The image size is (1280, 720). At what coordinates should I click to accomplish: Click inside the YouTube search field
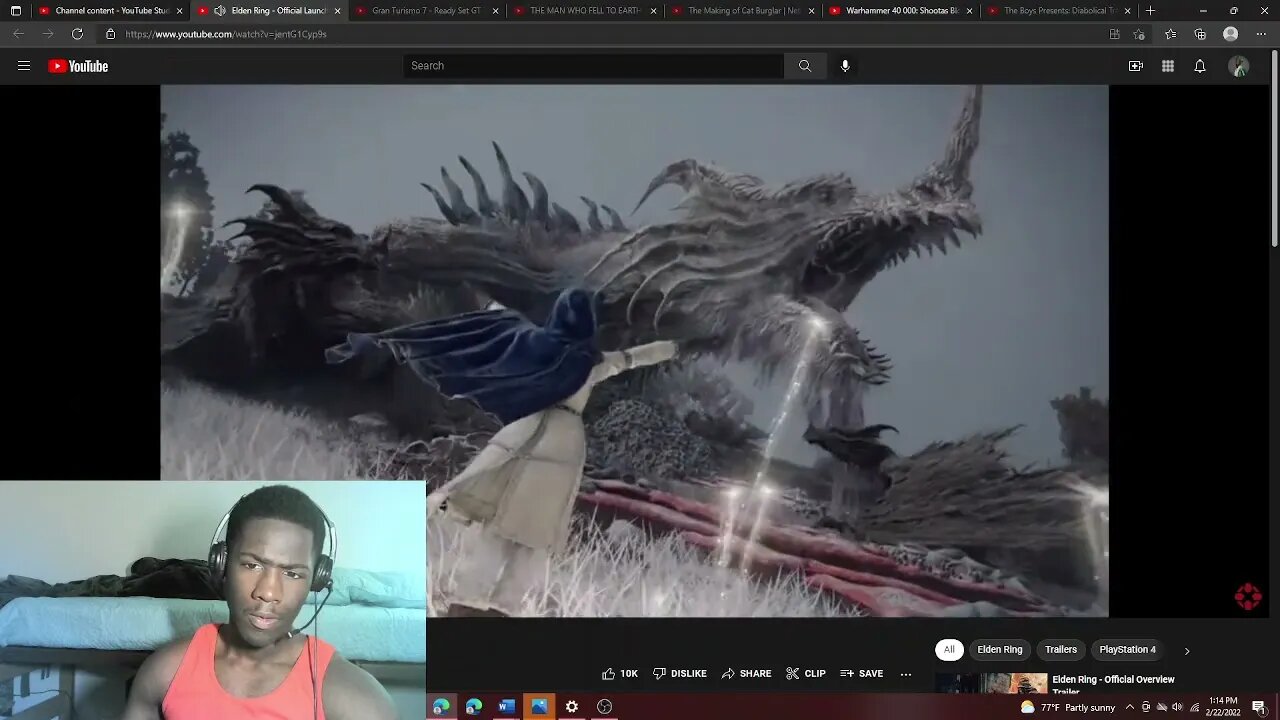coord(594,66)
